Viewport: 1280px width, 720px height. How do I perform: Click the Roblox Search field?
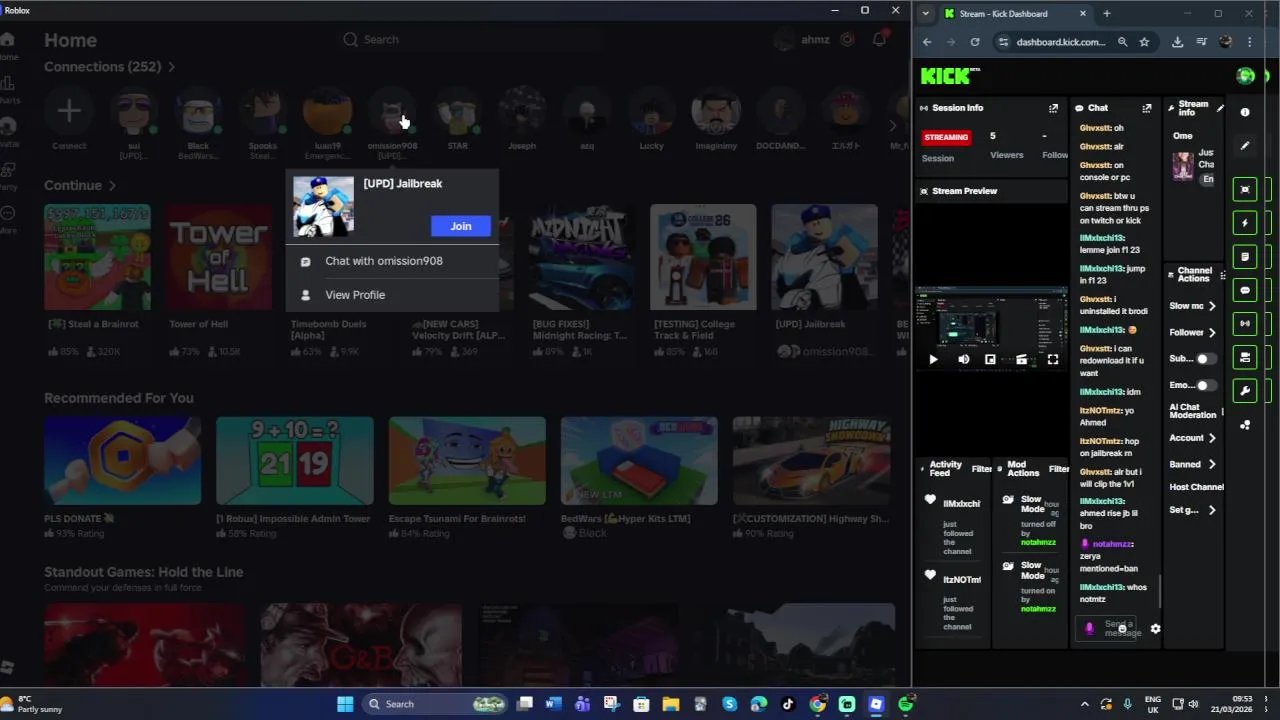pyautogui.click(x=470, y=40)
